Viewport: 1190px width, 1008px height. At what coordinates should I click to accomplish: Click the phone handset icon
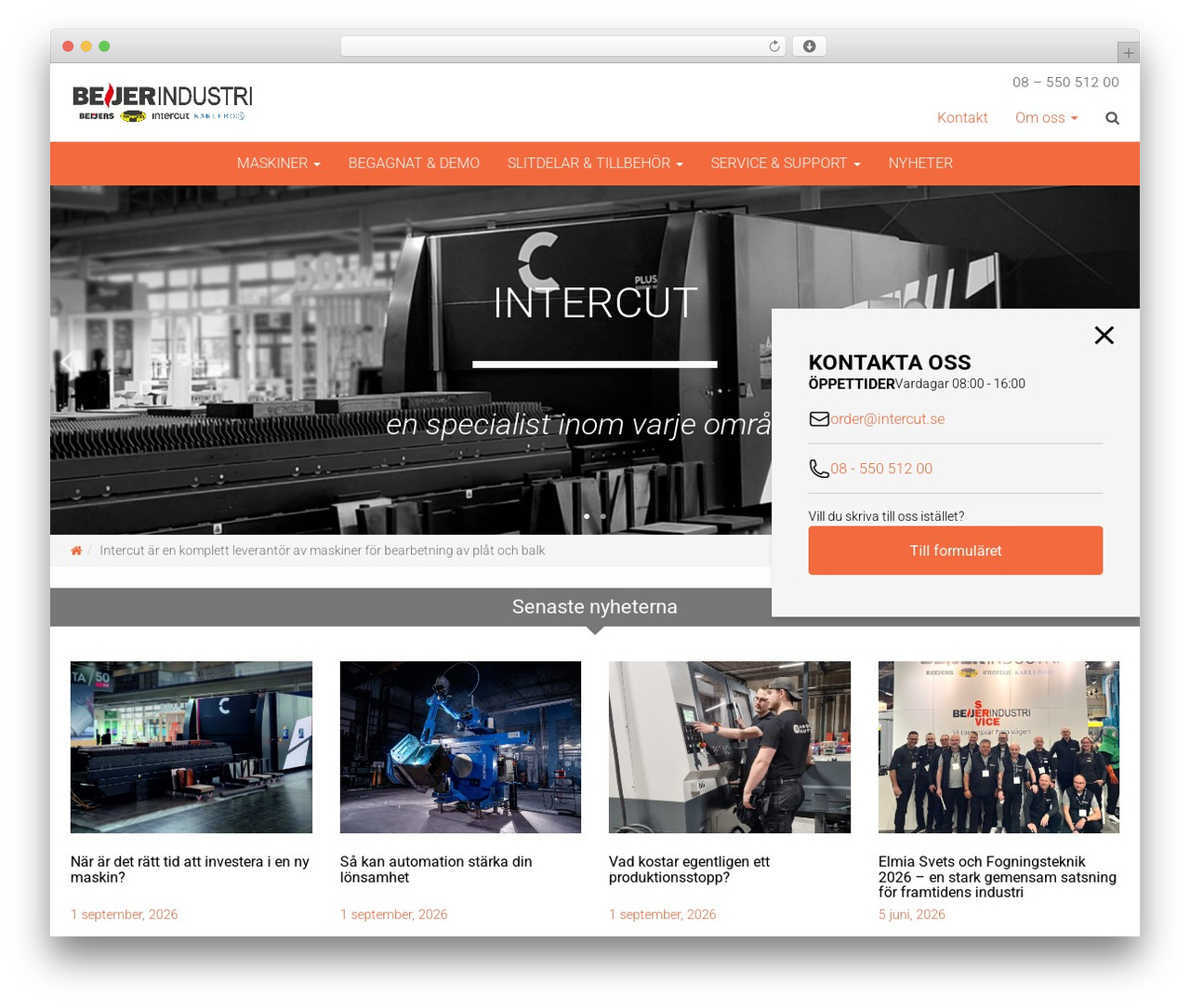[819, 469]
